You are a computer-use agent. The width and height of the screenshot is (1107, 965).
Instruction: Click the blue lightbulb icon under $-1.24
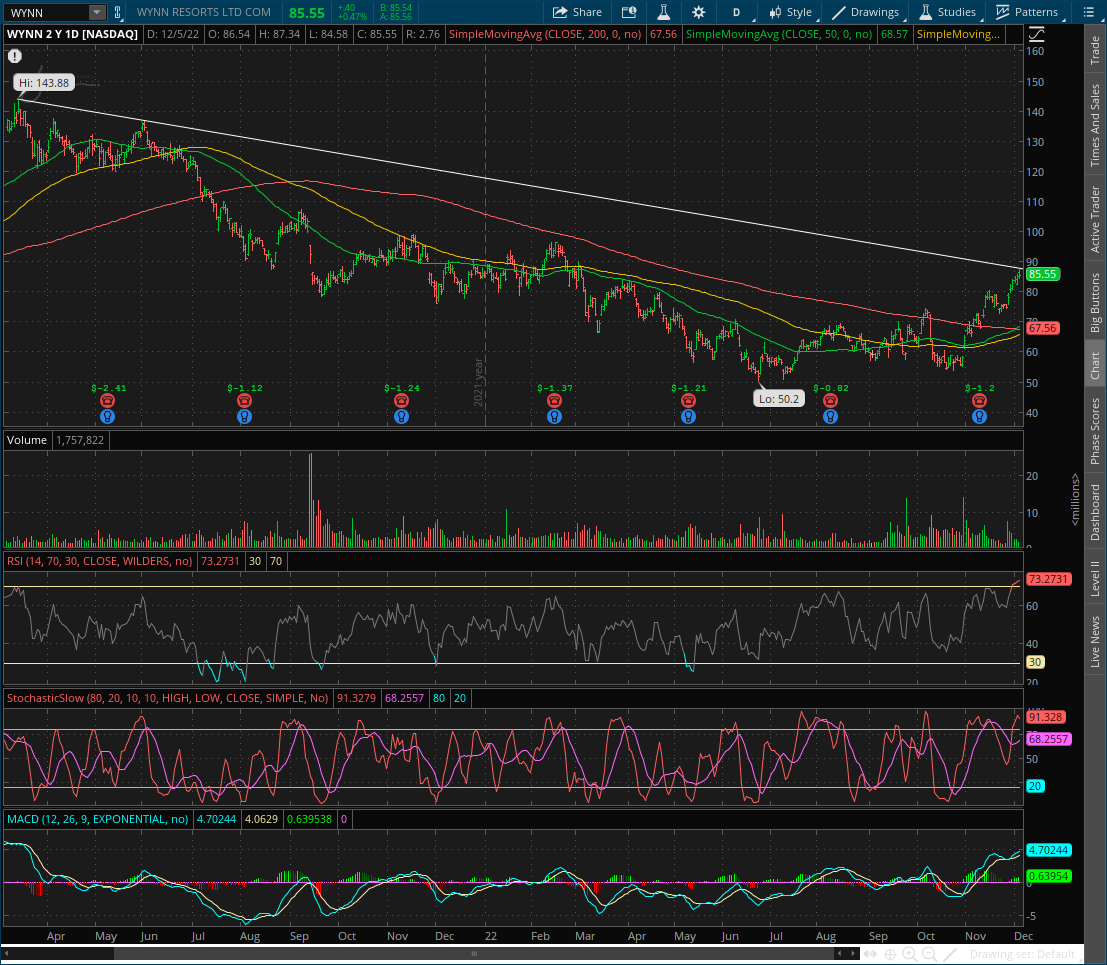point(401,416)
